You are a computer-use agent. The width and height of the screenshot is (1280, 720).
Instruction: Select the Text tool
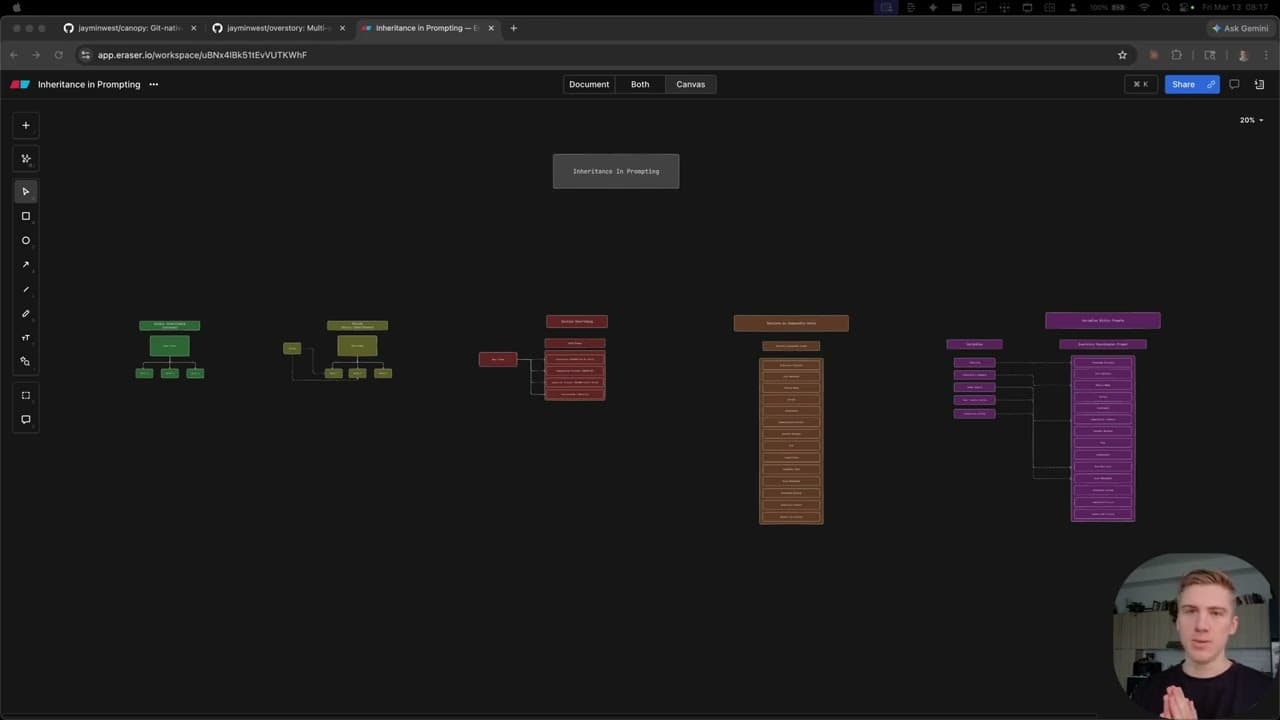coord(26,338)
